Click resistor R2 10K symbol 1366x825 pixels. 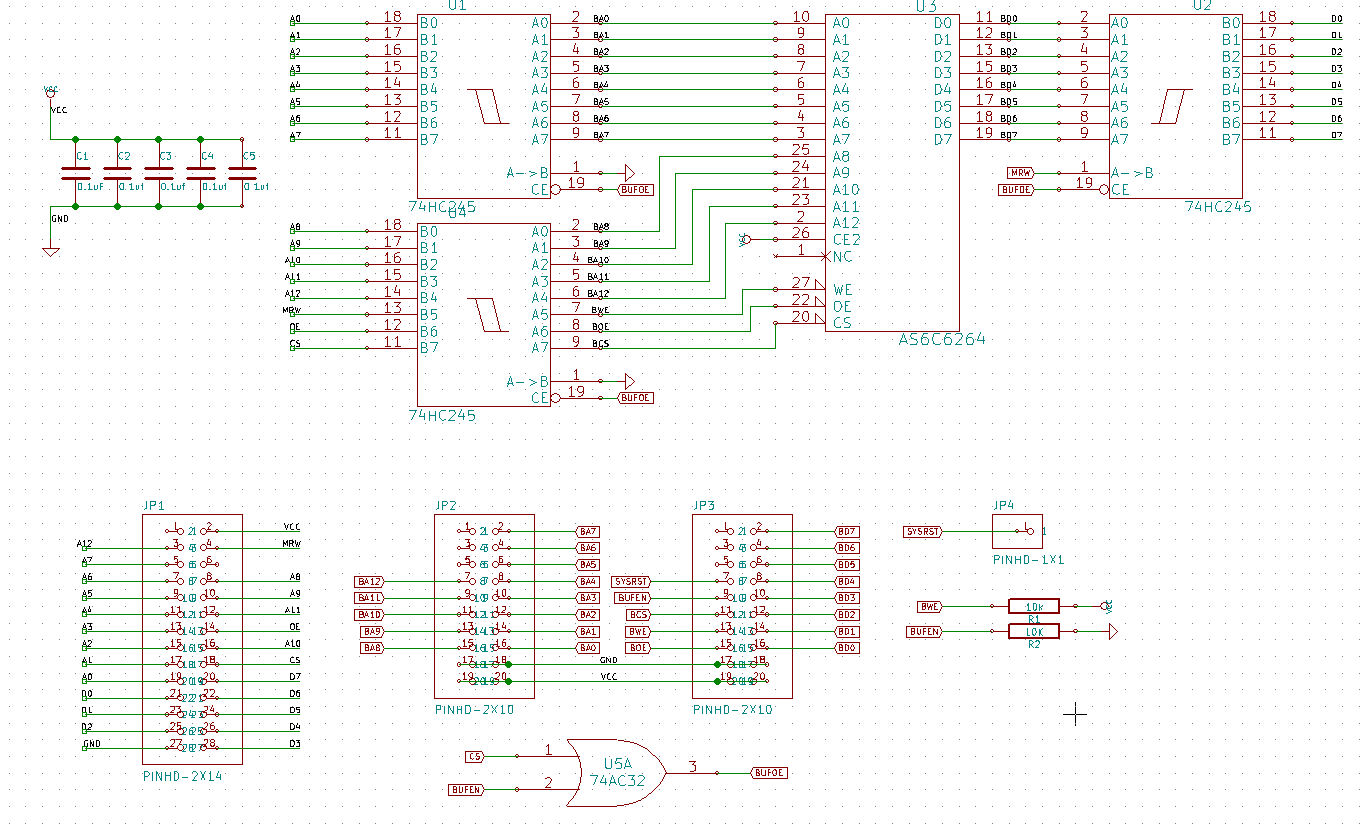(1034, 631)
